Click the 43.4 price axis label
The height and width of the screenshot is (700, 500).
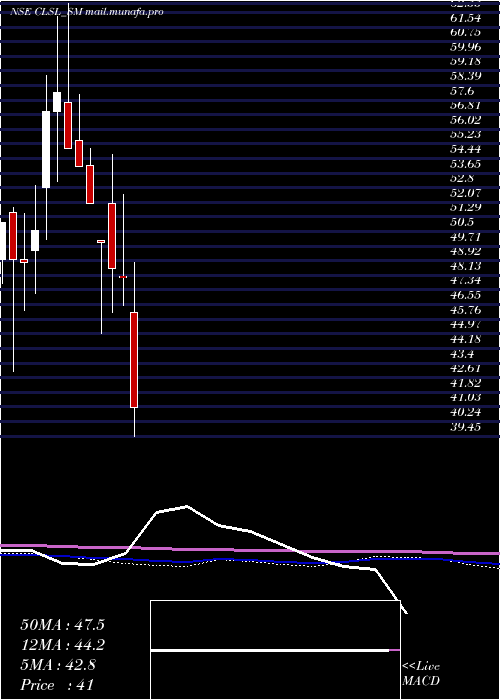pyautogui.click(x=463, y=354)
